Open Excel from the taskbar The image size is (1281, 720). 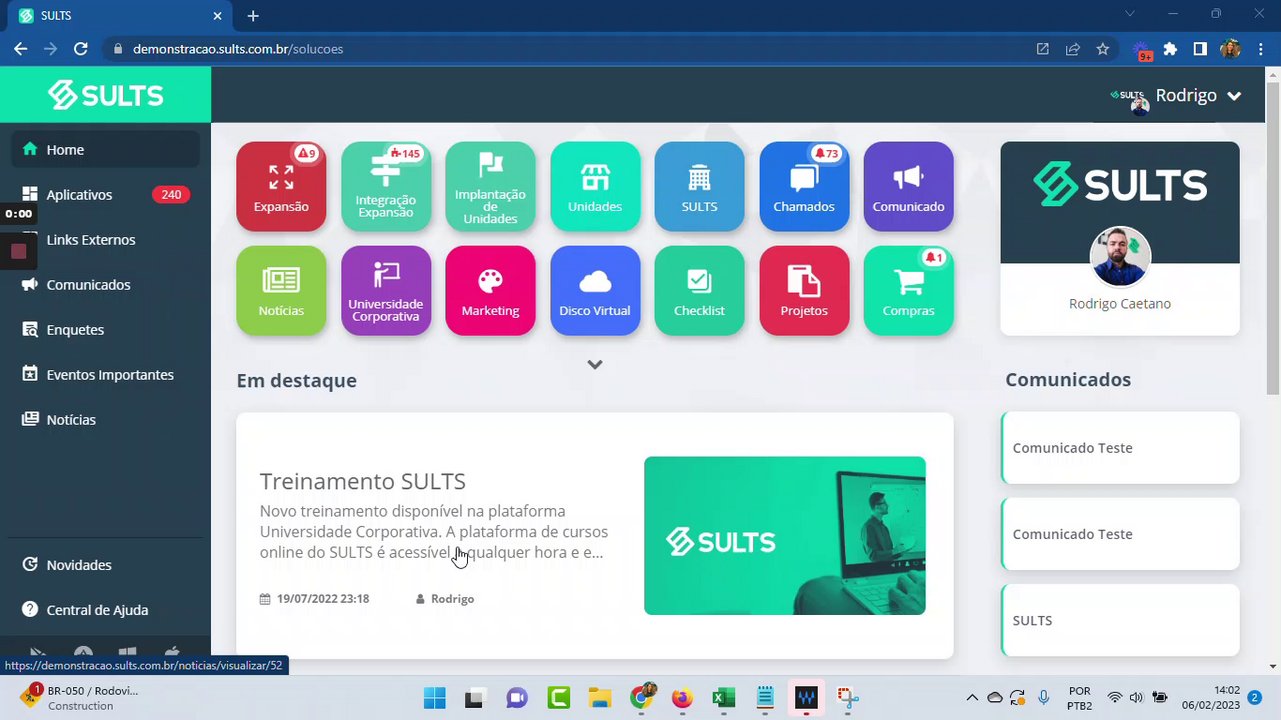[723, 698]
